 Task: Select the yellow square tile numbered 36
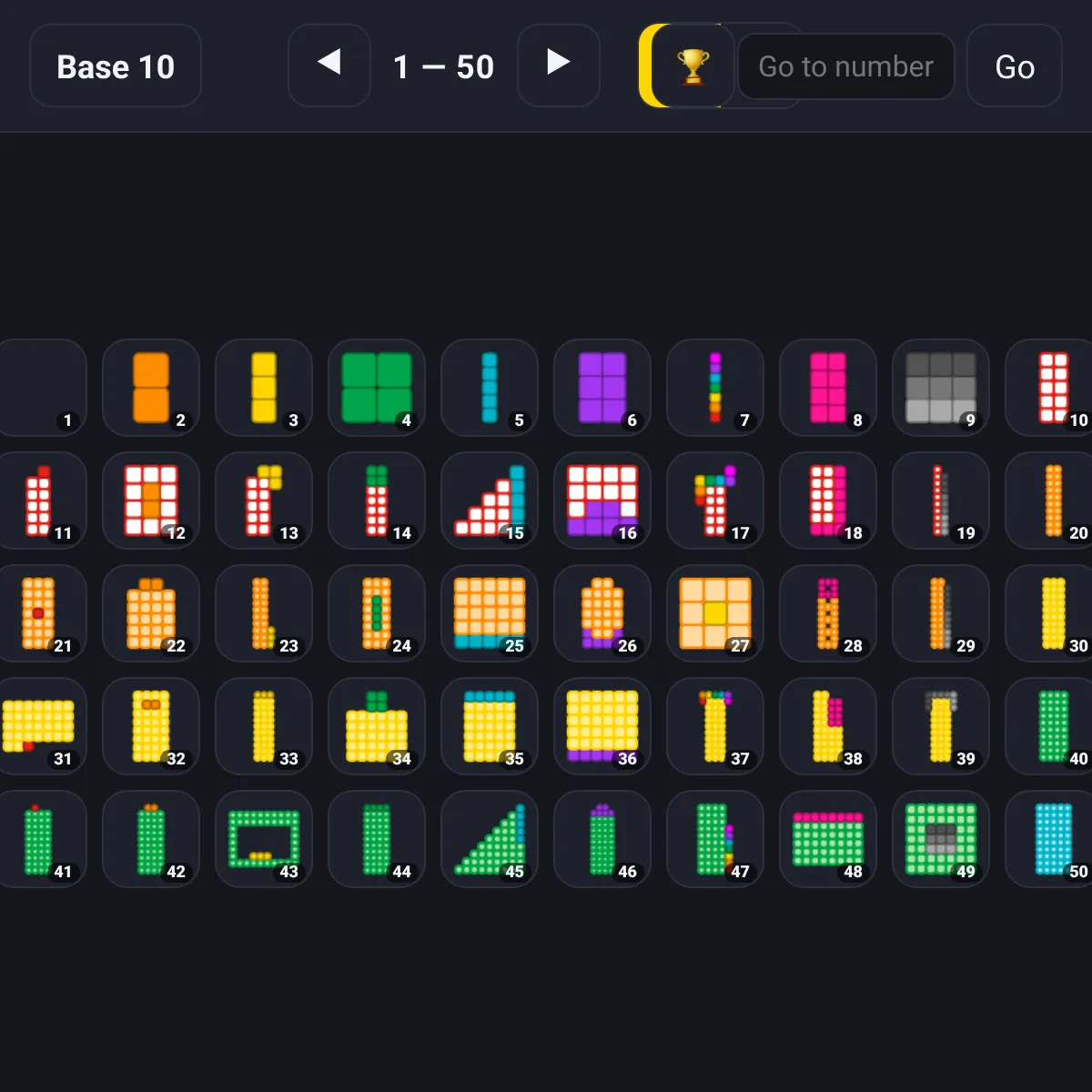(602, 726)
